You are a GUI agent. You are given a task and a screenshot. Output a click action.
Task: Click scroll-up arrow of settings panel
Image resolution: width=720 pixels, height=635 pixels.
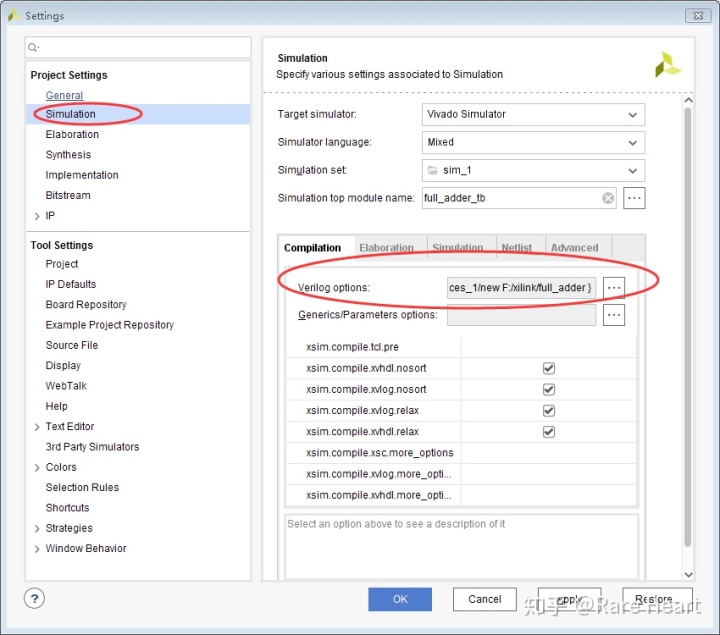[x=688, y=100]
